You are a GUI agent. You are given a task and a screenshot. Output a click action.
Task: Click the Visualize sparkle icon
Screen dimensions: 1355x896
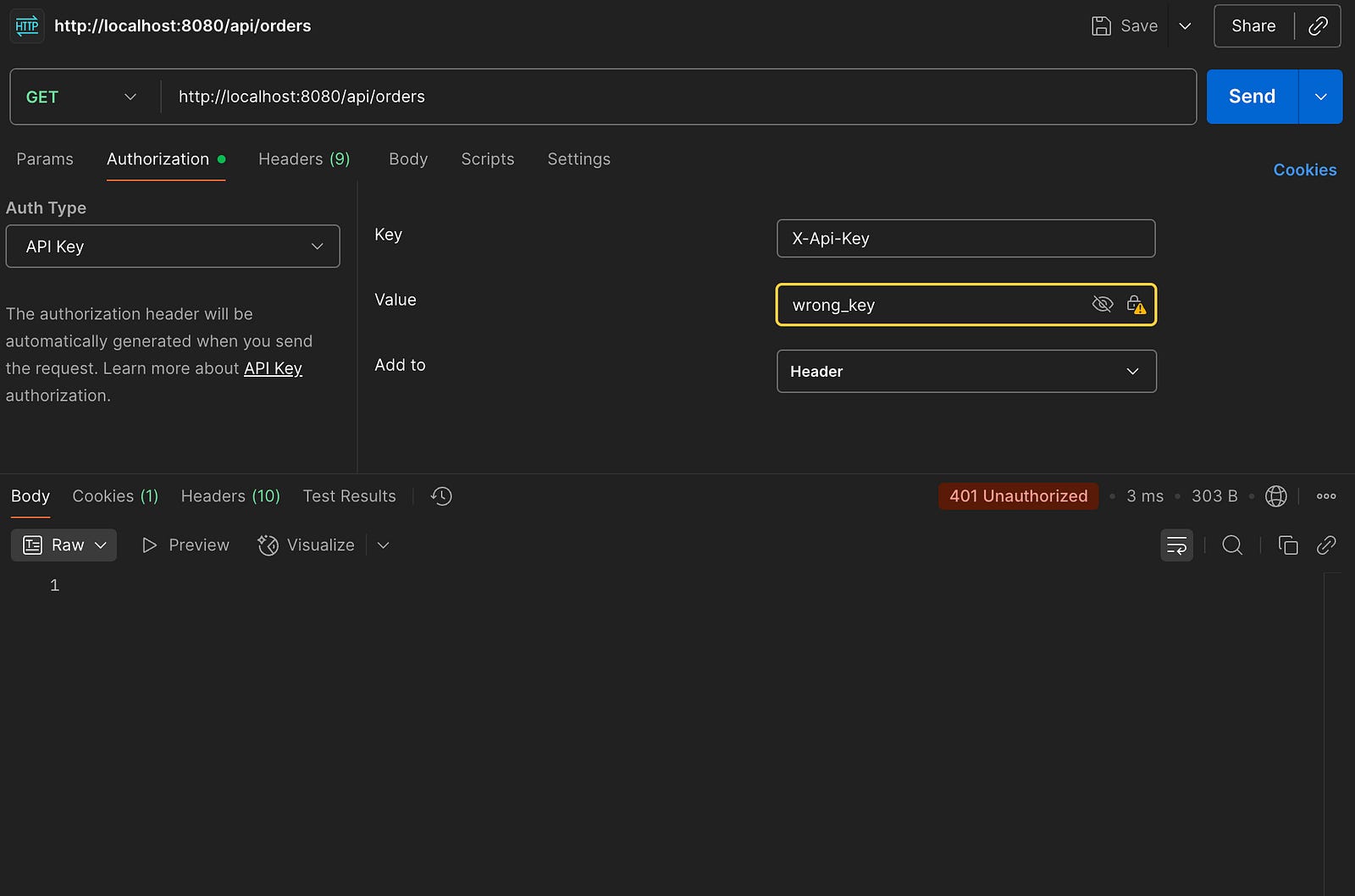[x=268, y=545]
